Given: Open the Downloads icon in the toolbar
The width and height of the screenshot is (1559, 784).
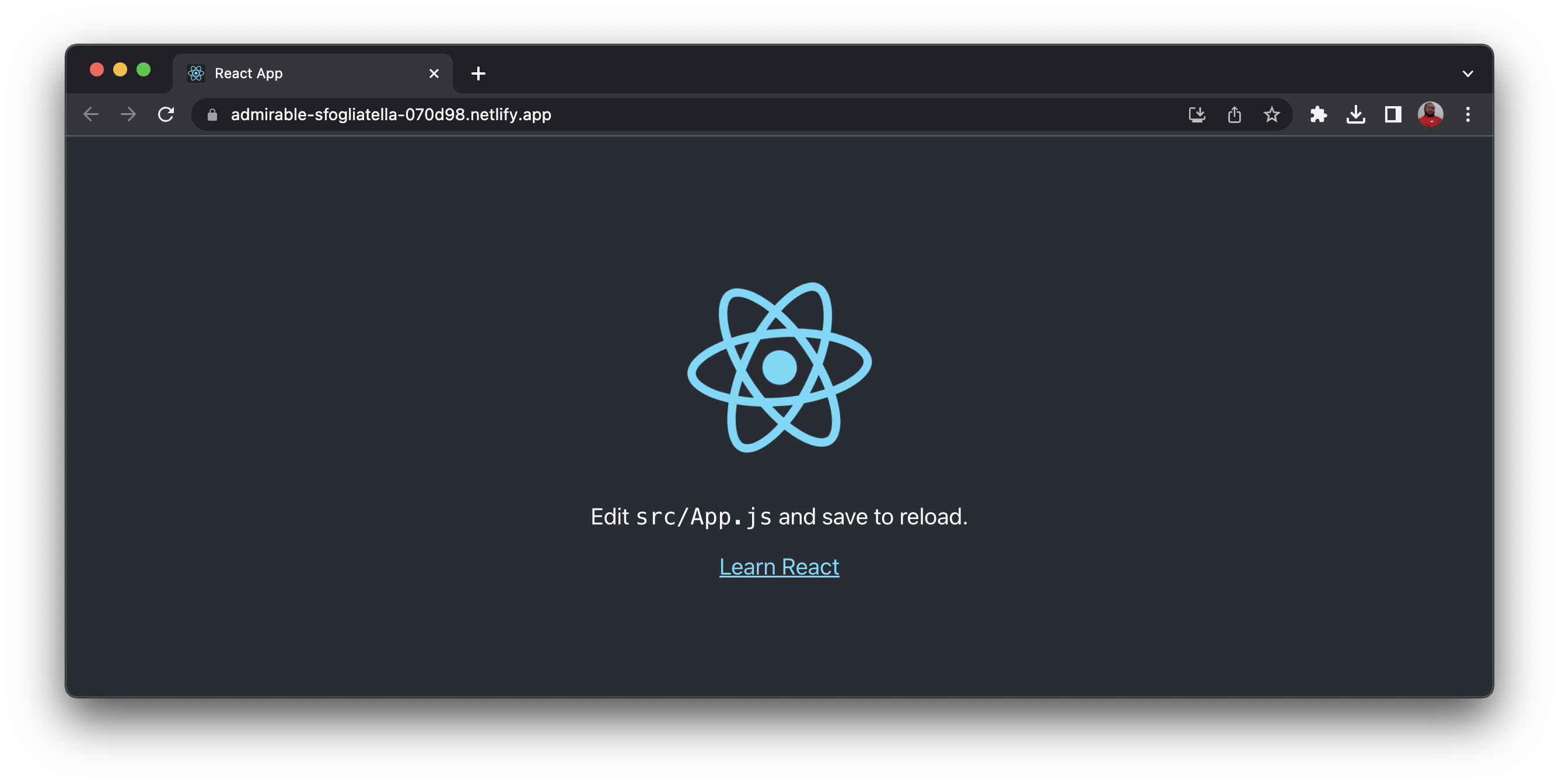Looking at the screenshot, I should (1355, 114).
